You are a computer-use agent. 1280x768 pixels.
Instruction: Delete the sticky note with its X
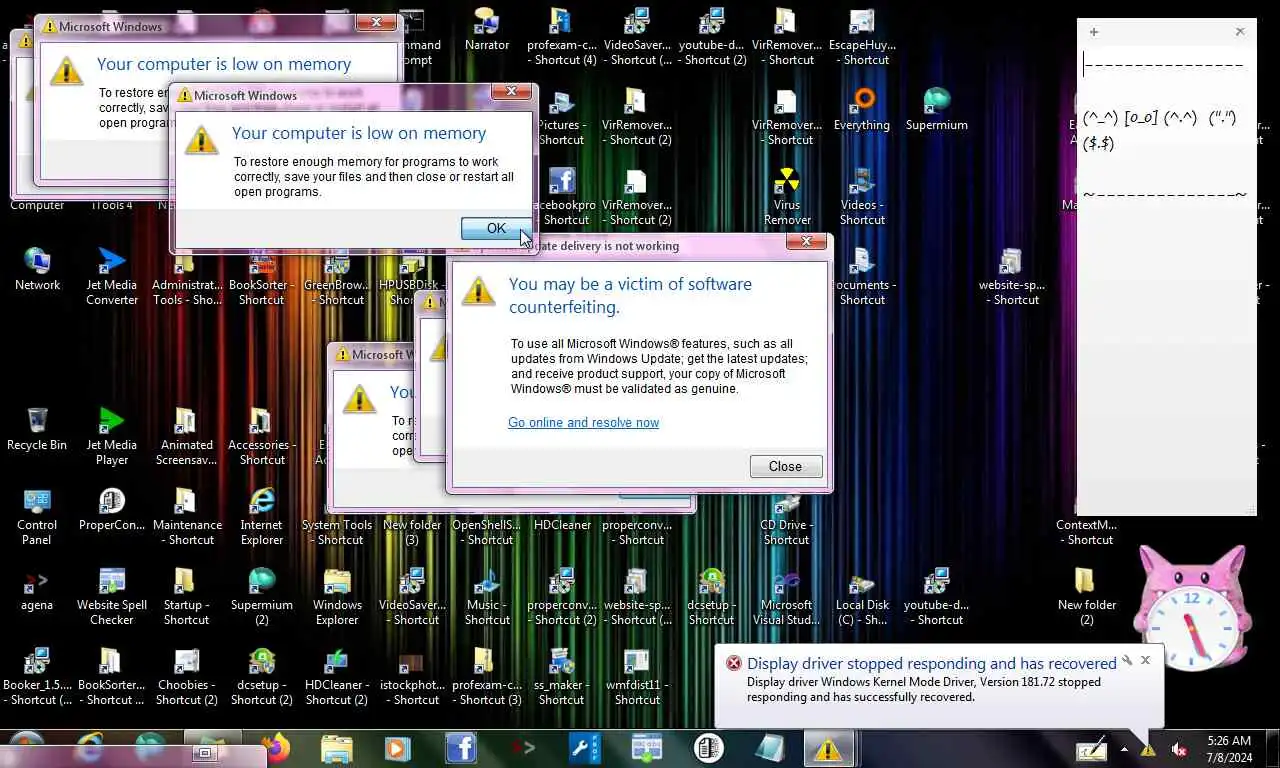[1240, 32]
